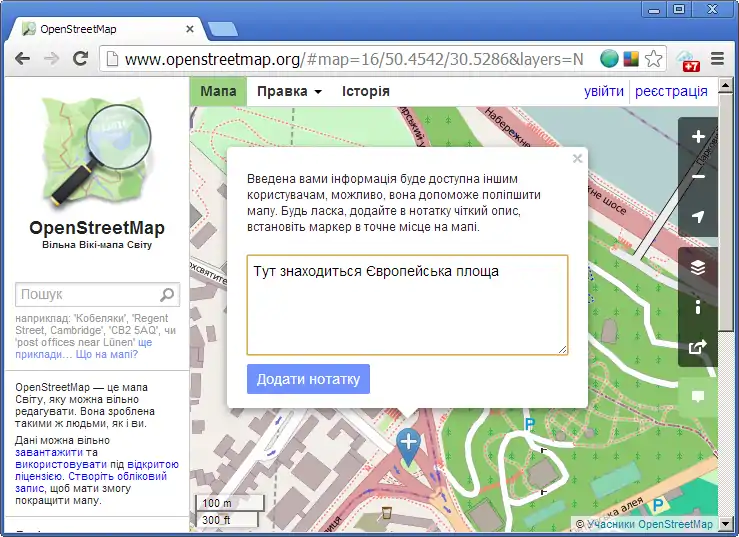Switch to the Мапа tab

pos(218,91)
